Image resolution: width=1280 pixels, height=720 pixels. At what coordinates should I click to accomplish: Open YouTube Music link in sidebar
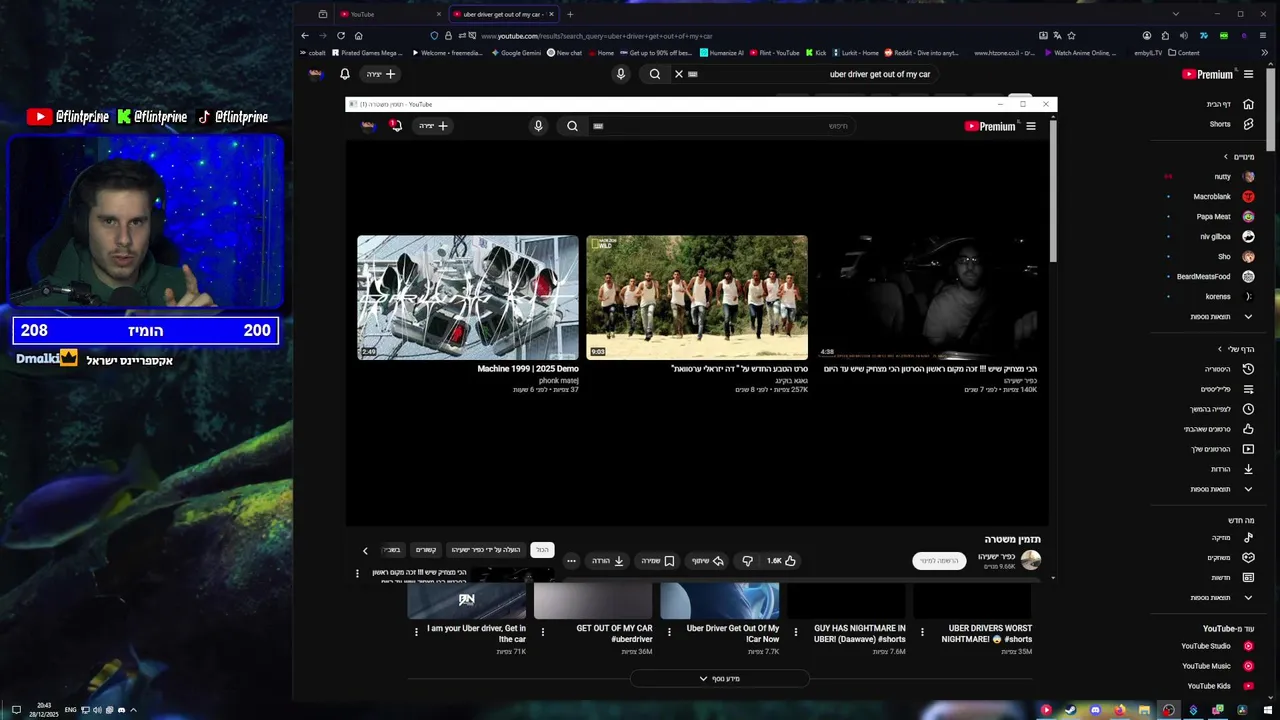click(x=1217, y=666)
